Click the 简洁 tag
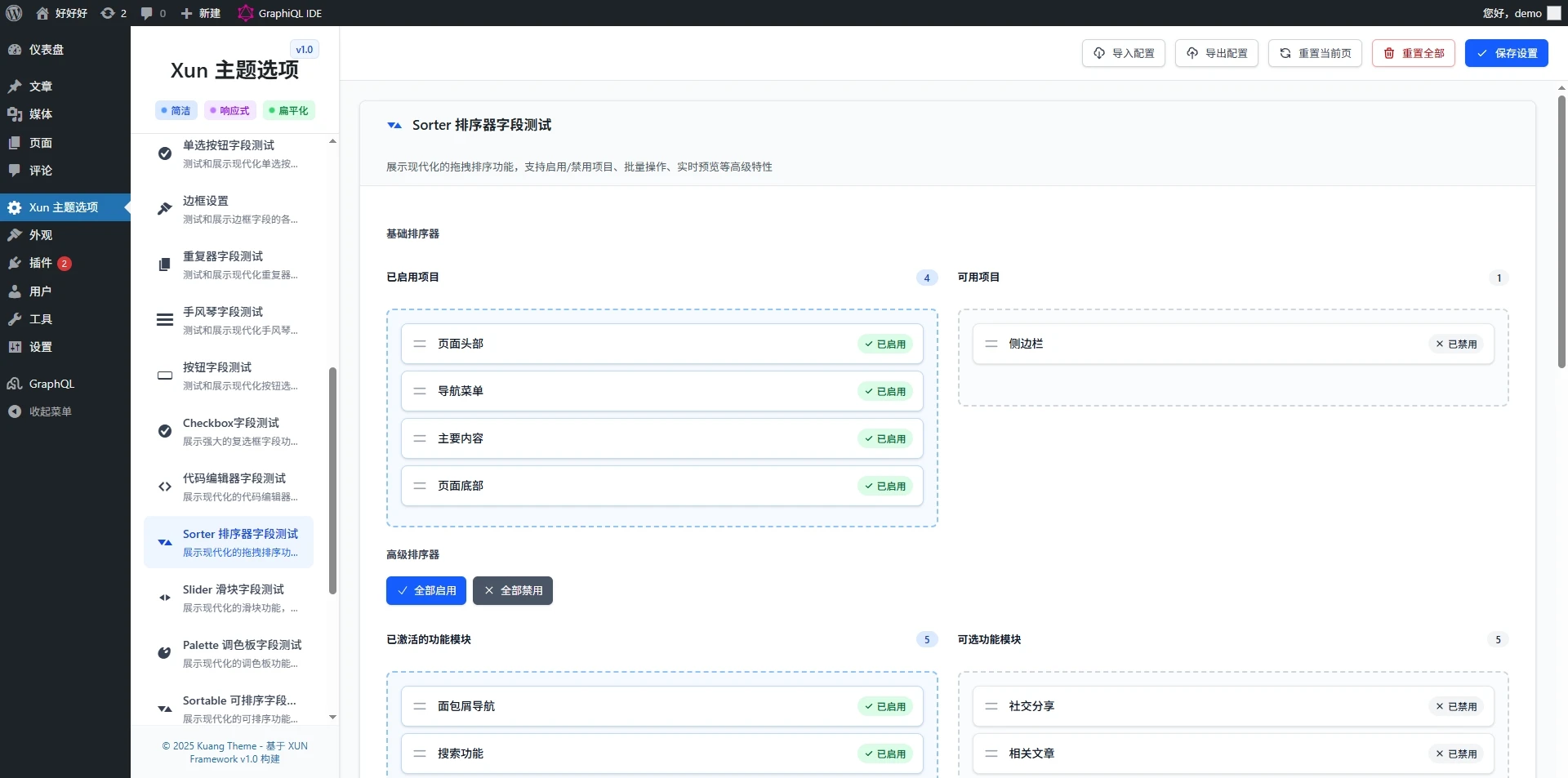1568x778 pixels. coord(176,110)
